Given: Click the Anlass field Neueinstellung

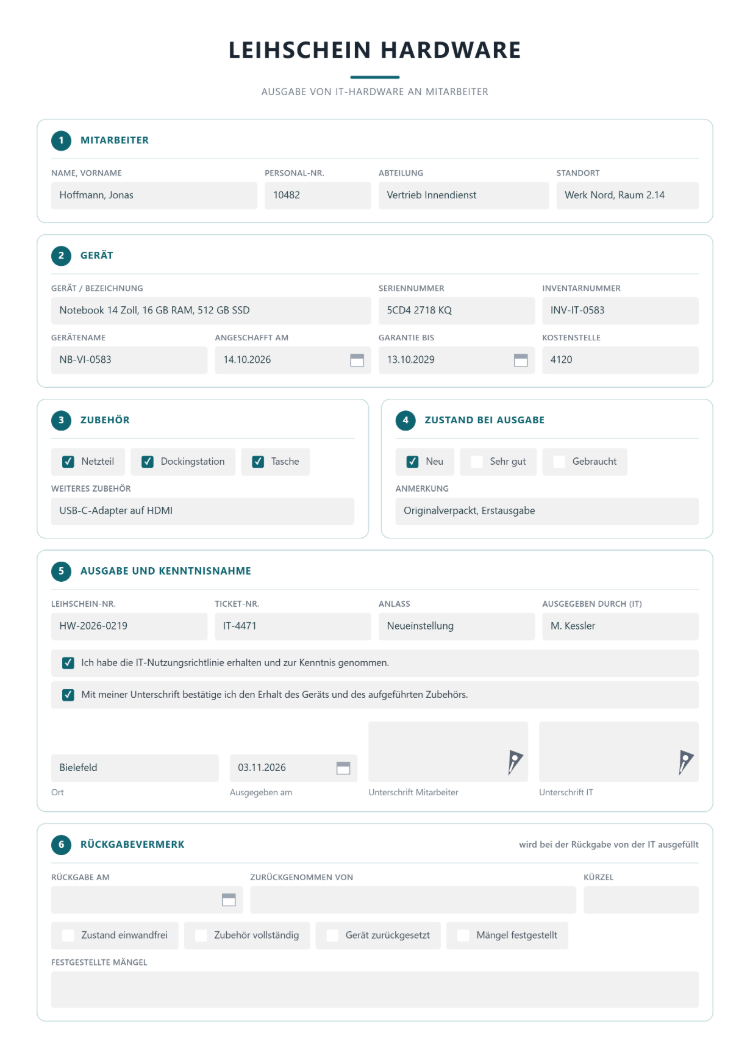Looking at the screenshot, I should tap(456, 627).
